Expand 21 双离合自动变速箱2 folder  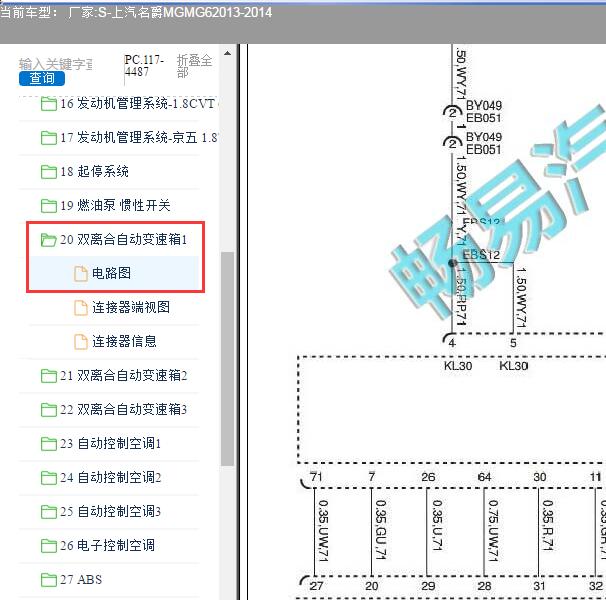pos(124,376)
